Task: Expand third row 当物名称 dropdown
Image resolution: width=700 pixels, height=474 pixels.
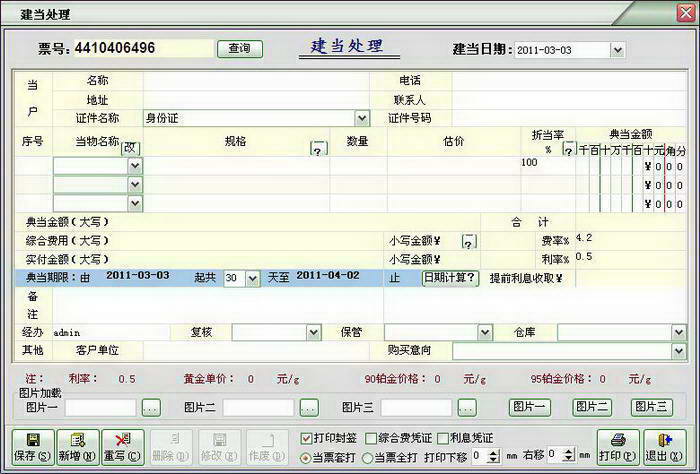Action: point(135,204)
